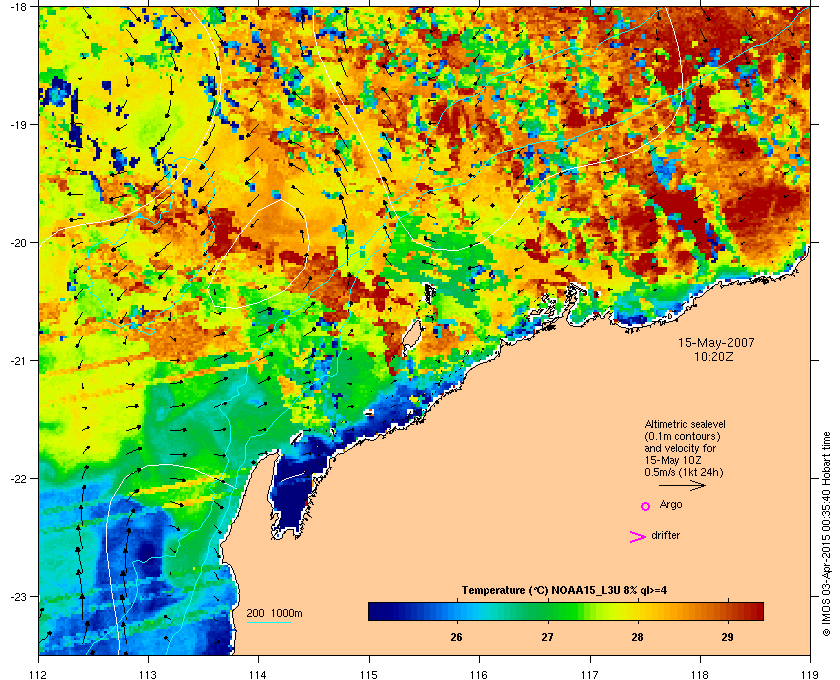
Task: Click the small white-outlined island near 115.4E
Action: [411, 334]
